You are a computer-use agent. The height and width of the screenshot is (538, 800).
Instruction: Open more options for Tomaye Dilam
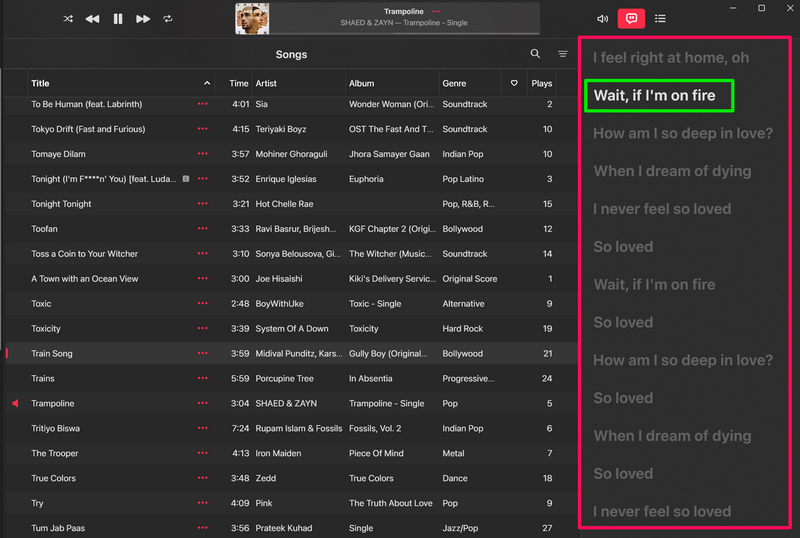(x=203, y=154)
